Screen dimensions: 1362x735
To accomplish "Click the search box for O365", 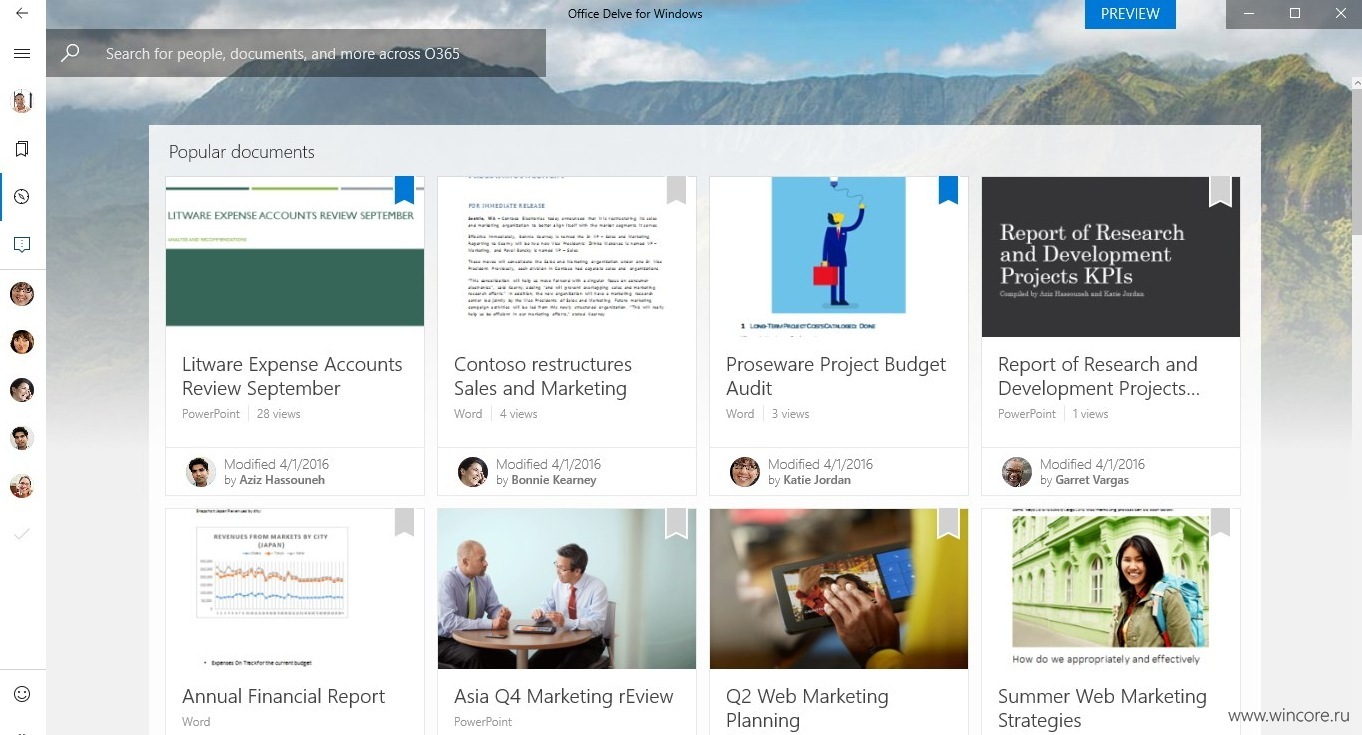I will (296, 54).
